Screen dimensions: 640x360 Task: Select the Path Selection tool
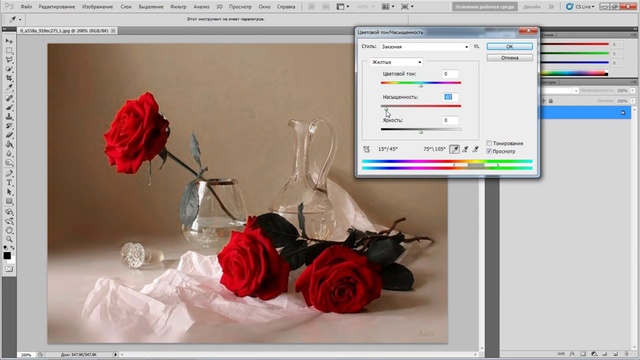pyautogui.click(x=9, y=192)
